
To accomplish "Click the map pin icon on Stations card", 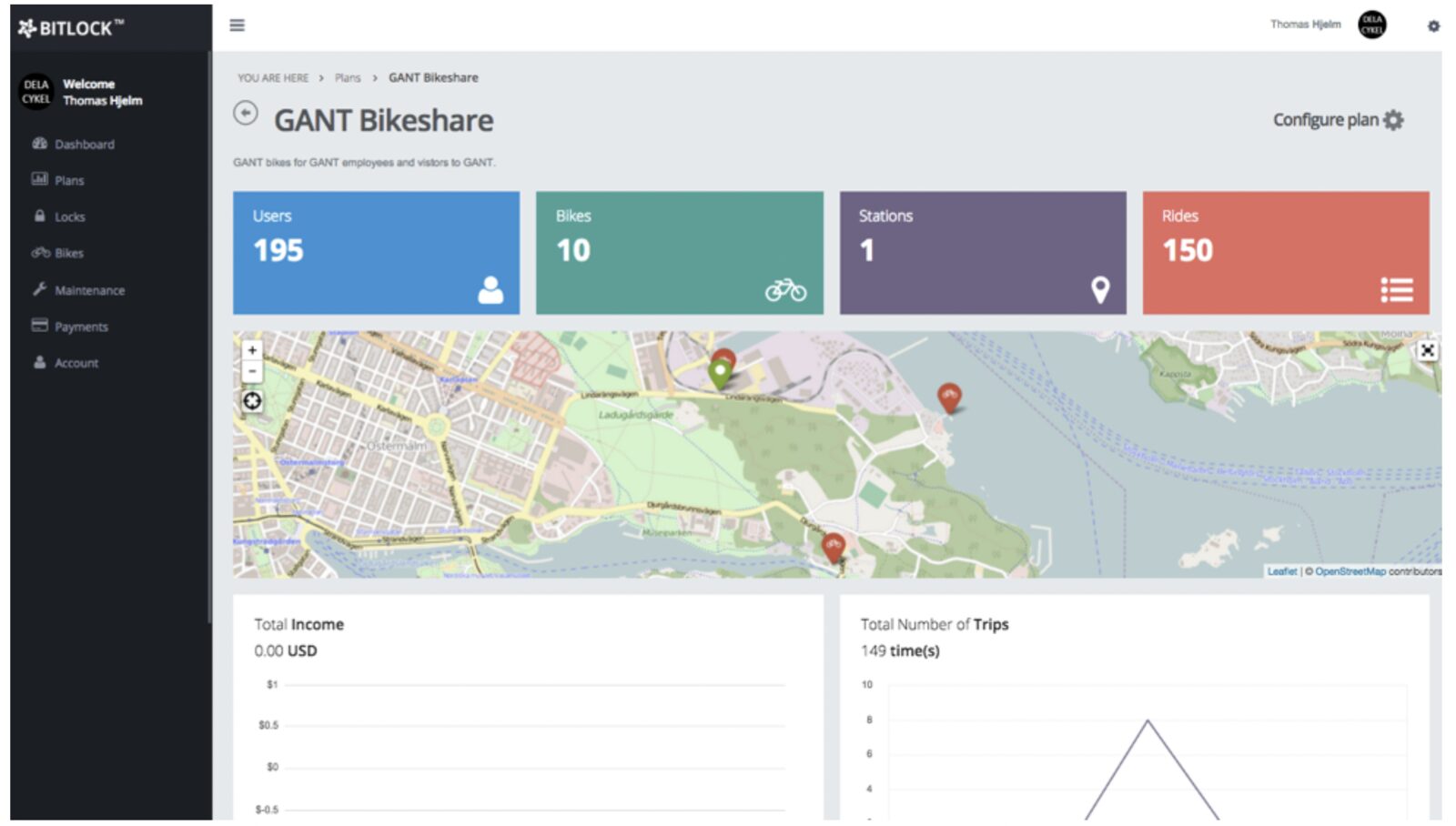I will [1100, 289].
